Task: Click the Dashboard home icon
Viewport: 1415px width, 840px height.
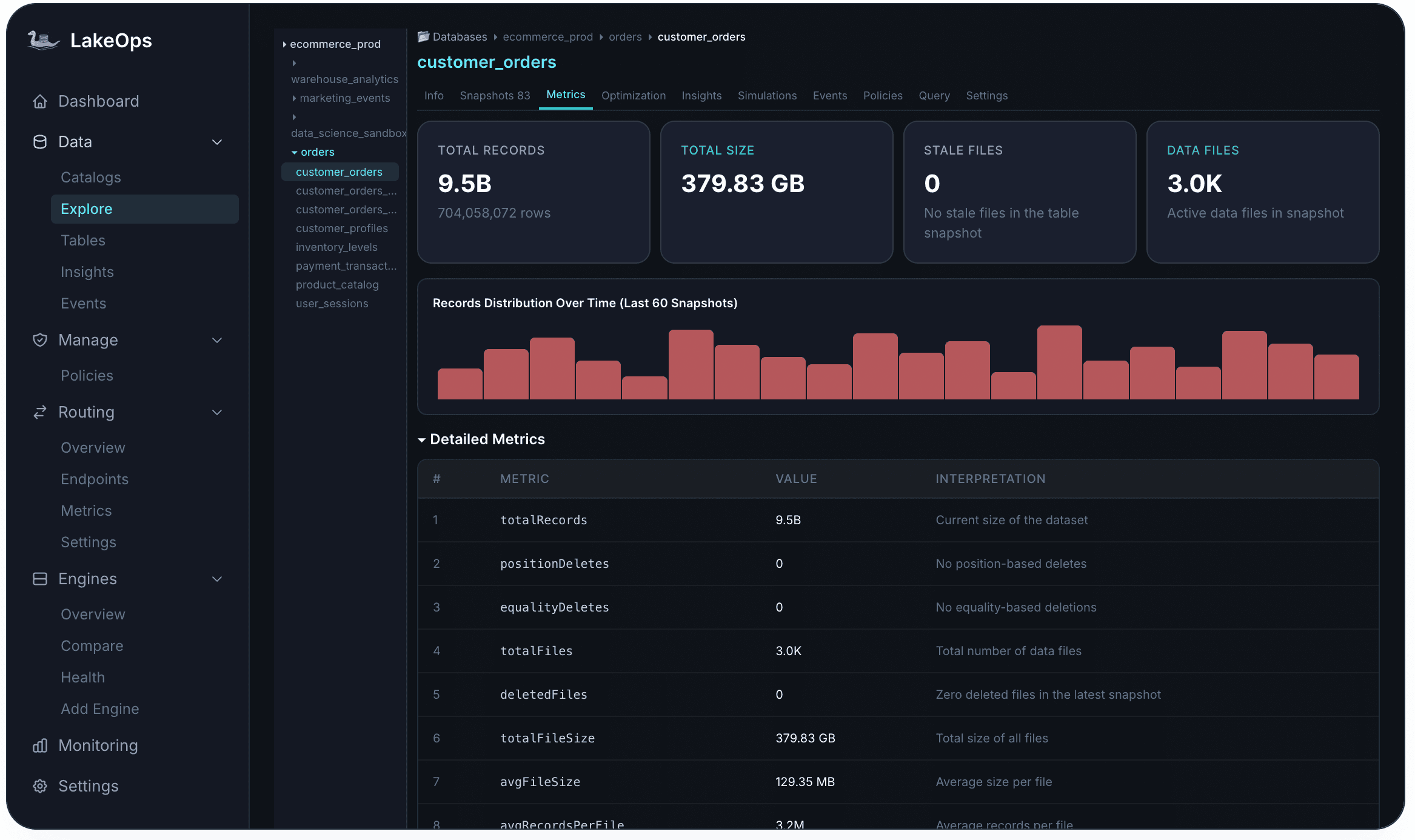Action: 40,101
